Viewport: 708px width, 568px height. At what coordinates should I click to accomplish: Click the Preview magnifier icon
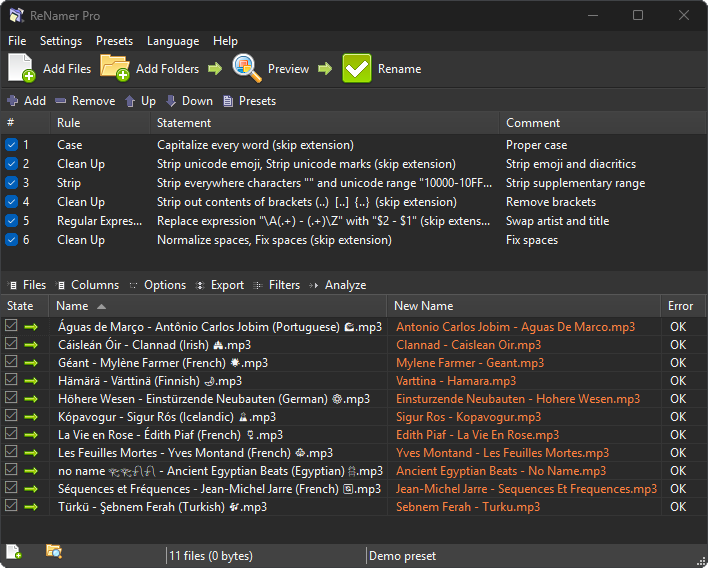coord(247,68)
